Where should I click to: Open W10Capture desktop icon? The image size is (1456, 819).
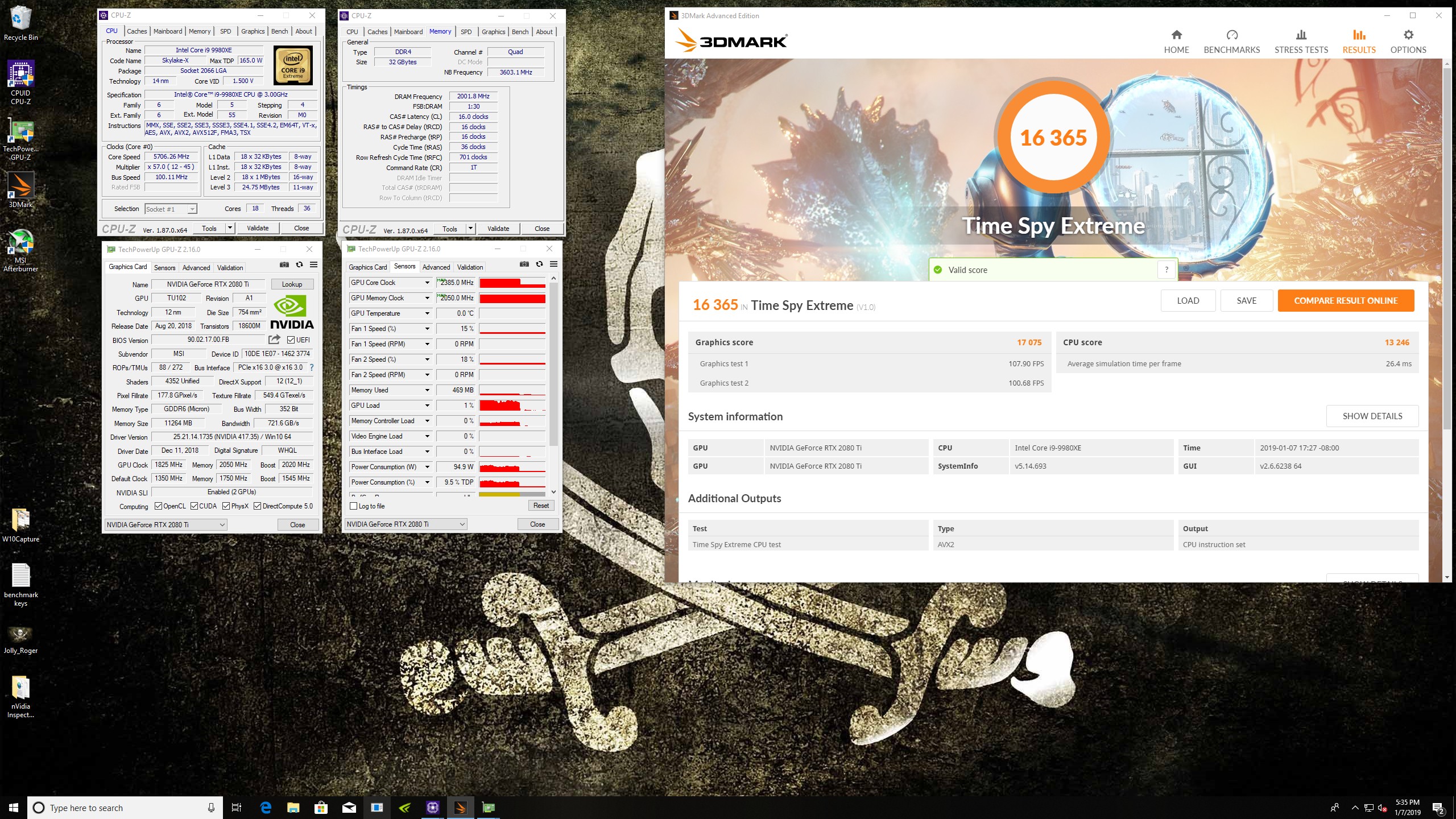point(20,524)
